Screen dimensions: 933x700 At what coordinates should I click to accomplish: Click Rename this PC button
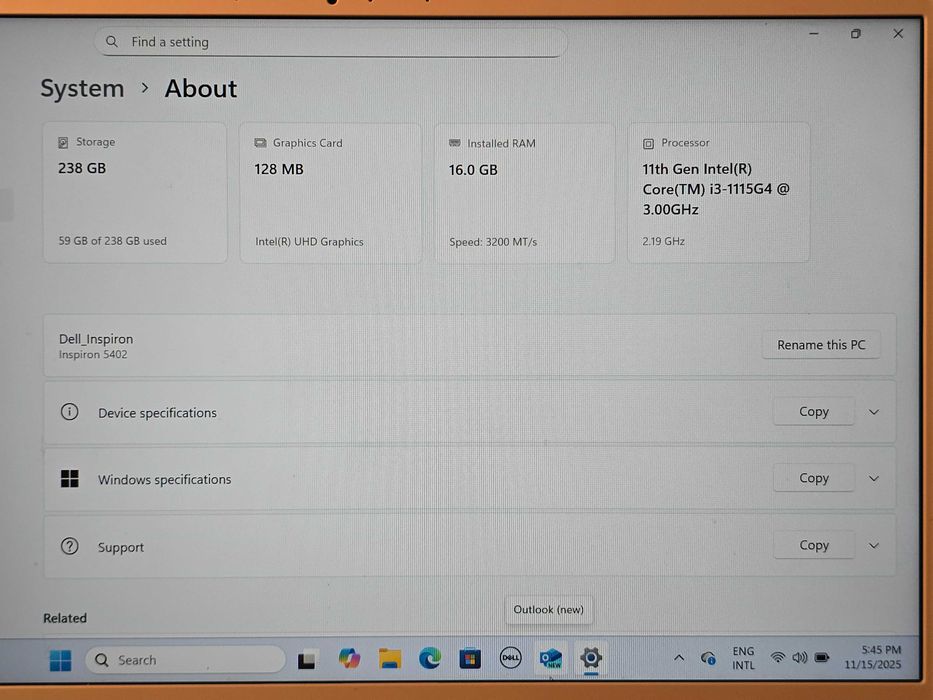point(821,345)
